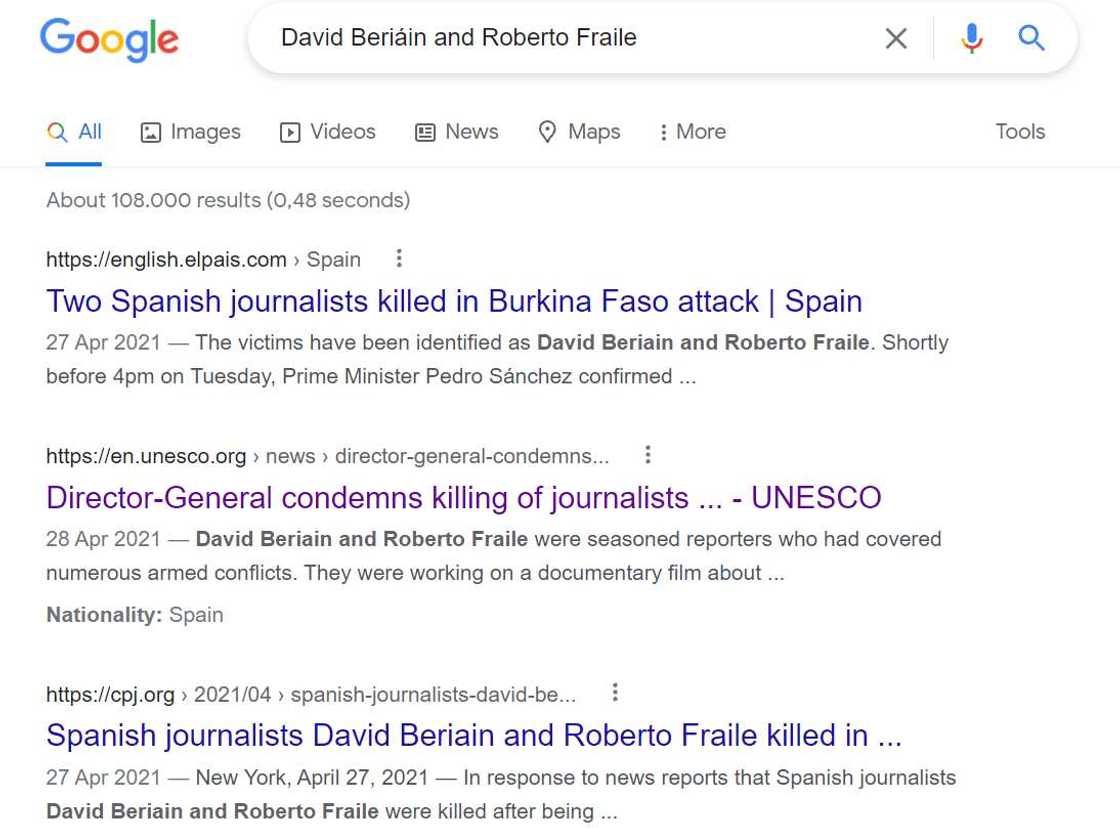Open Director-General condemns killing UNESCO link

tap(464, 497)
